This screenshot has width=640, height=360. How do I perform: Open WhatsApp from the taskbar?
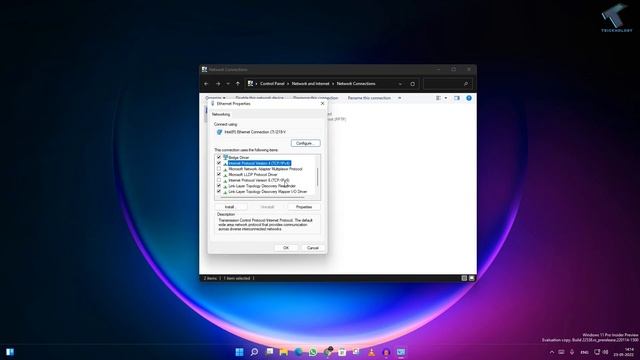point(313,352)
